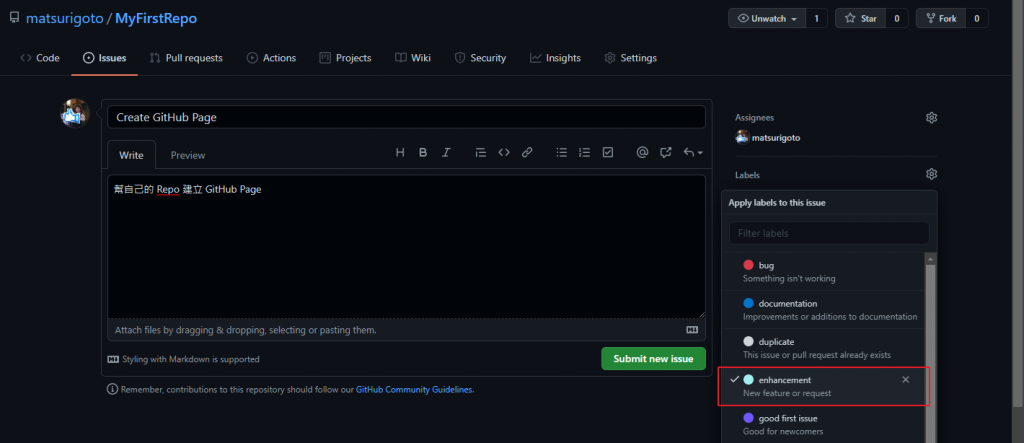
Task: Open MyFirstRepo repository link
Action: tap(156, 18)
